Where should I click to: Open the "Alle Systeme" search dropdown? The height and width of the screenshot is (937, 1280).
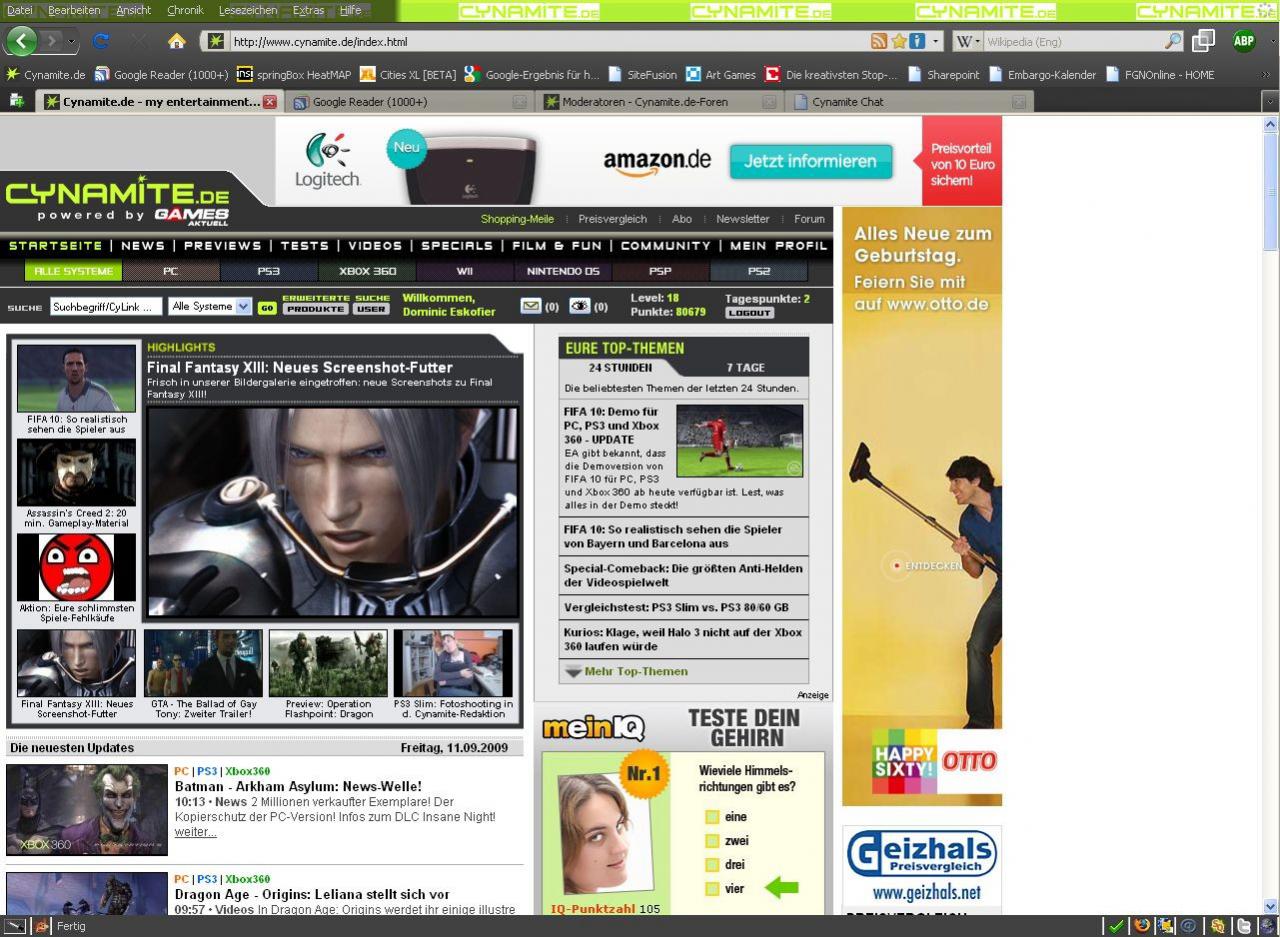pyautogui.click(x=210, y=307)
